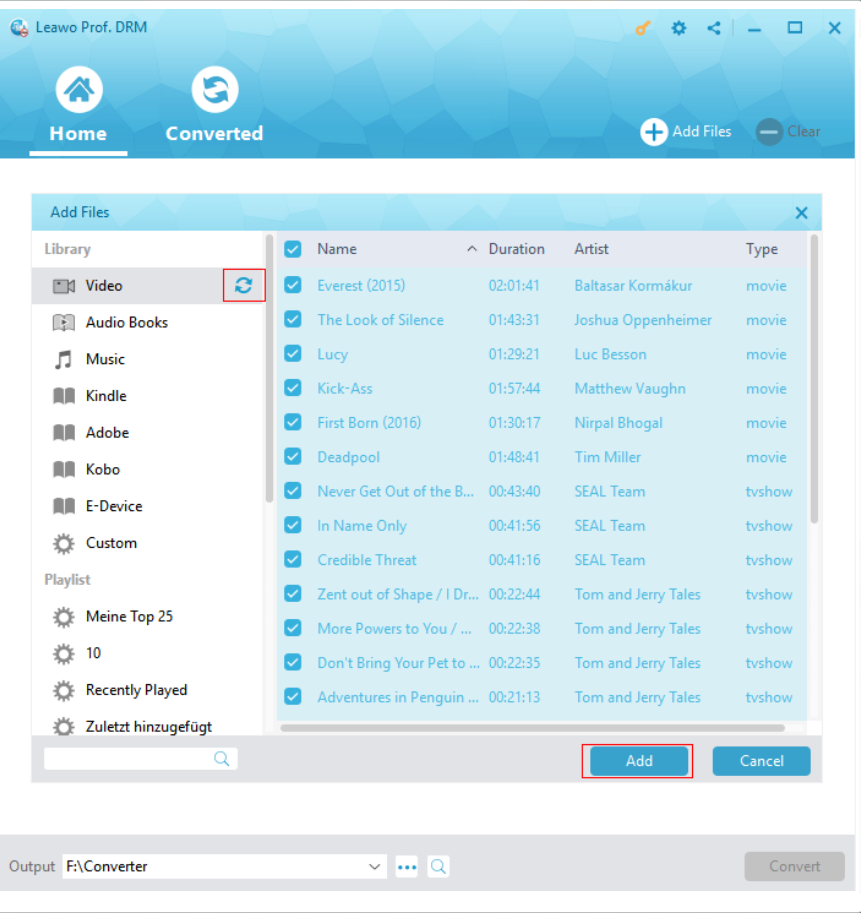
Task: Uncheck First Born (2016)
Action: pos(293,422)
